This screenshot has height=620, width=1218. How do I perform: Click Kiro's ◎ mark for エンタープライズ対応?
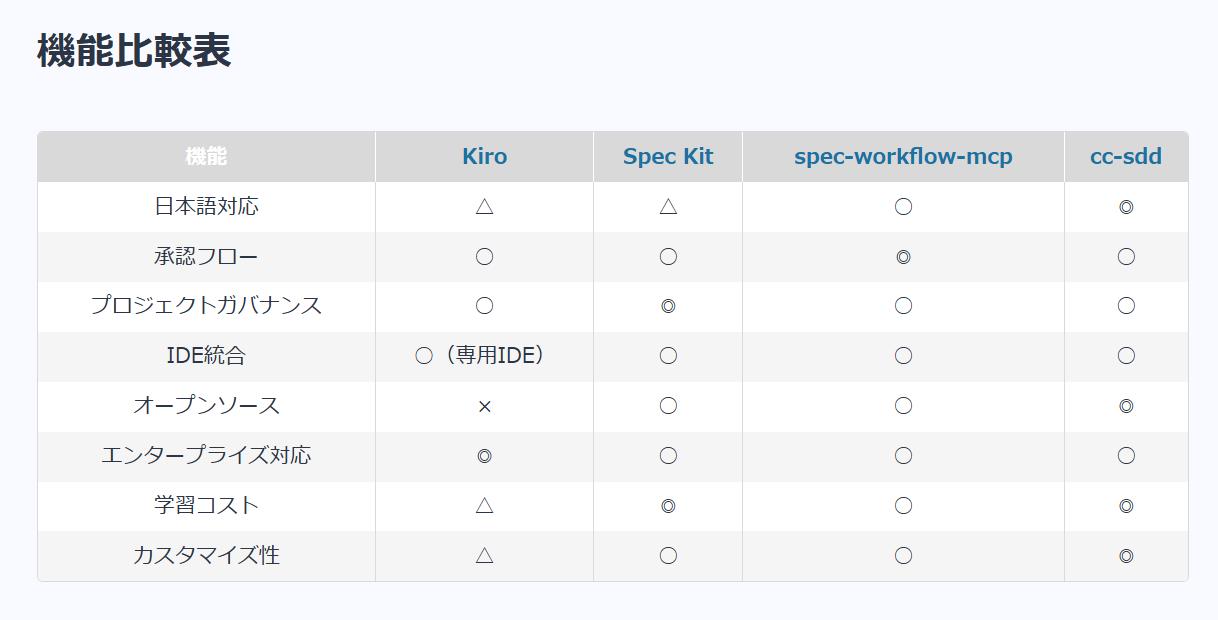coord(484,456)
